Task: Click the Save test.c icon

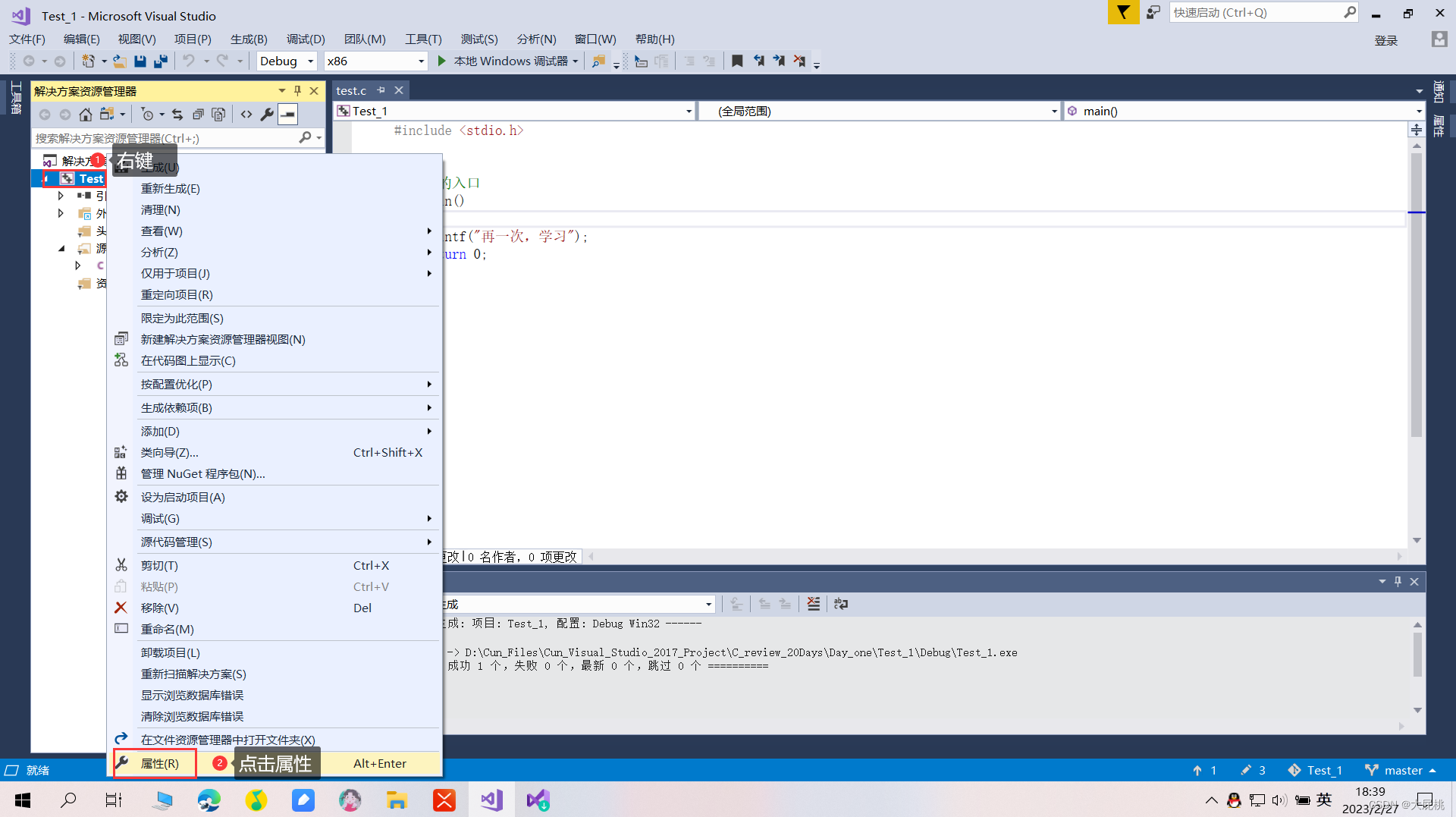Action: (x=140, y=61)
